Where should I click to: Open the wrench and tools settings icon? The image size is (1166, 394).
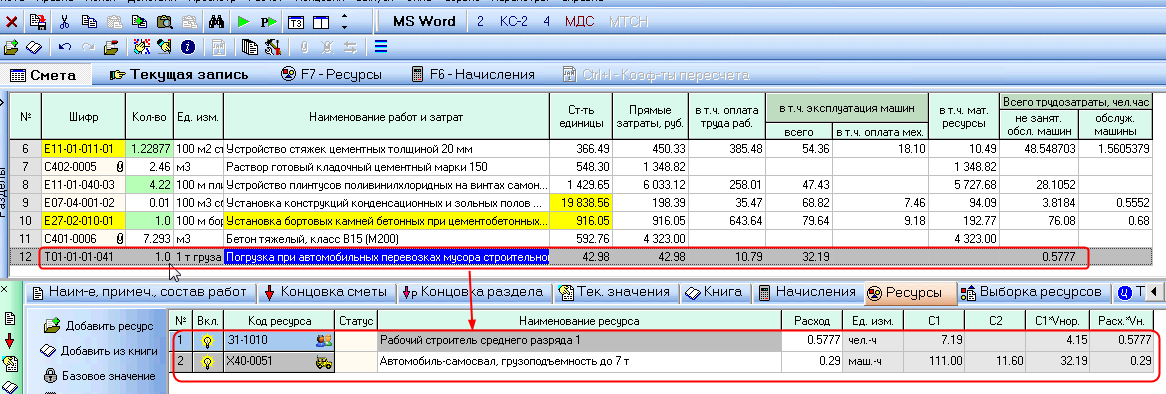272,47
